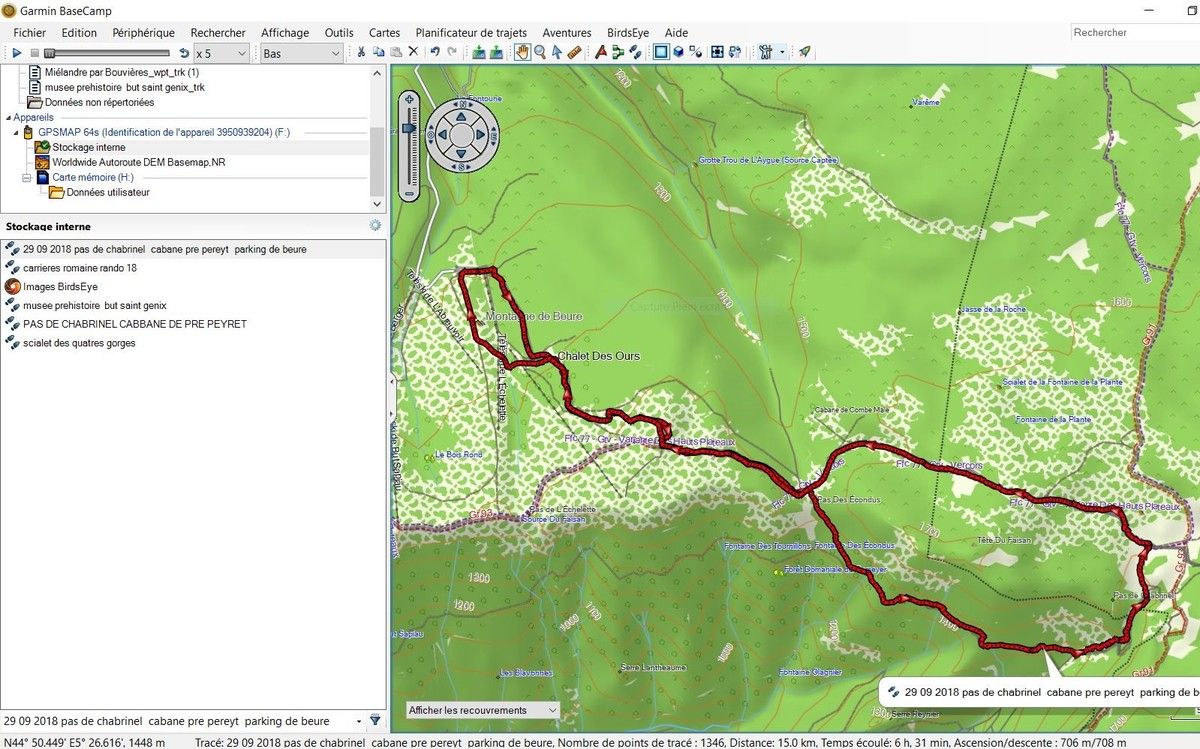Click the Paste icon in toolbar
This screenshot has height=749, width=1200.
click(396, 53)
